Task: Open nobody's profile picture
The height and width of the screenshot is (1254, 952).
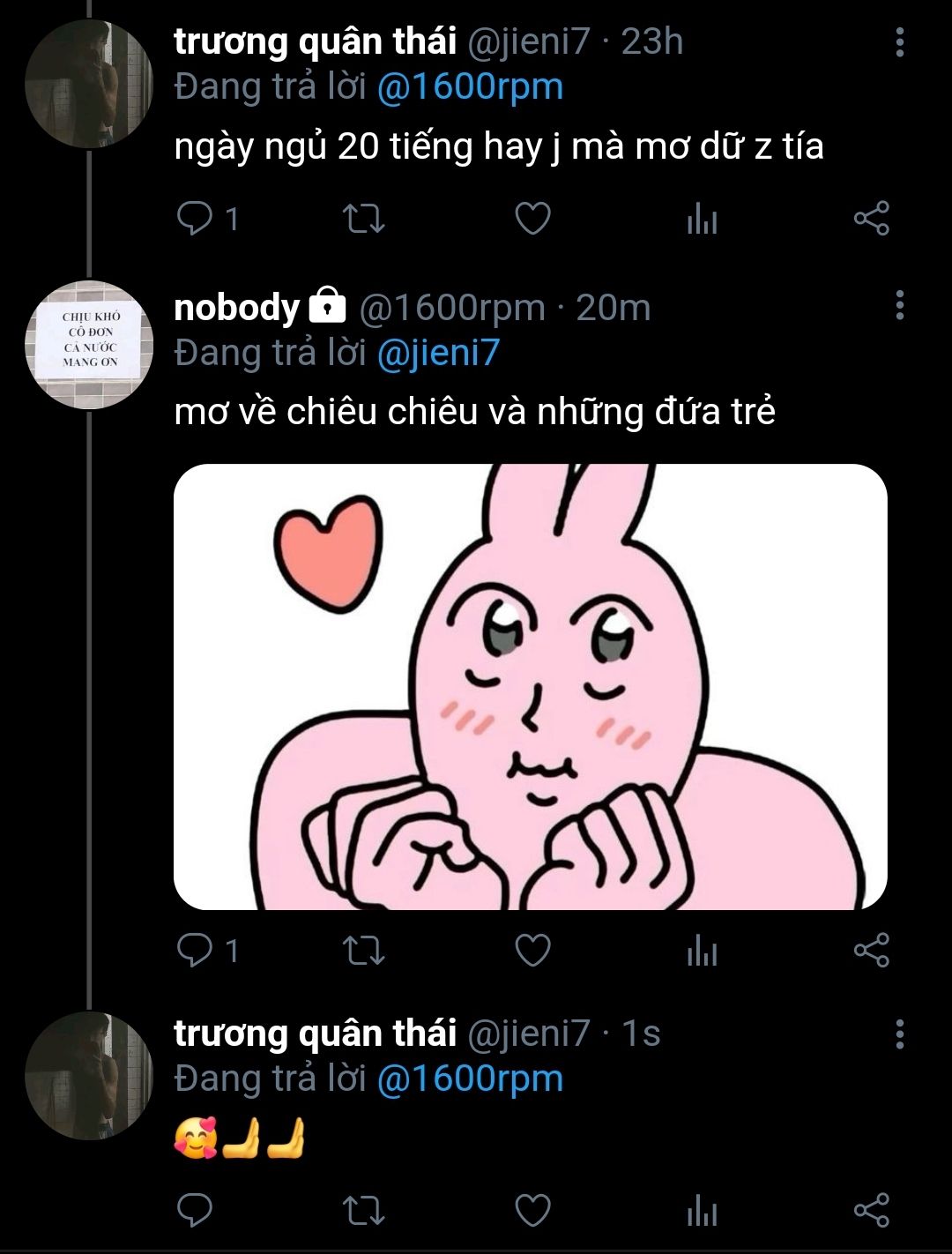Action: click(89, 344)
